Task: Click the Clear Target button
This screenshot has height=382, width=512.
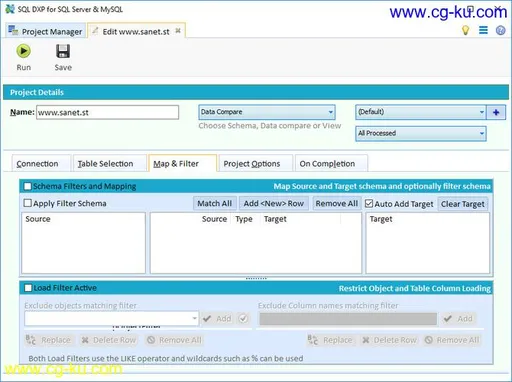Action: pyautogui.click(x=463, y=204)
